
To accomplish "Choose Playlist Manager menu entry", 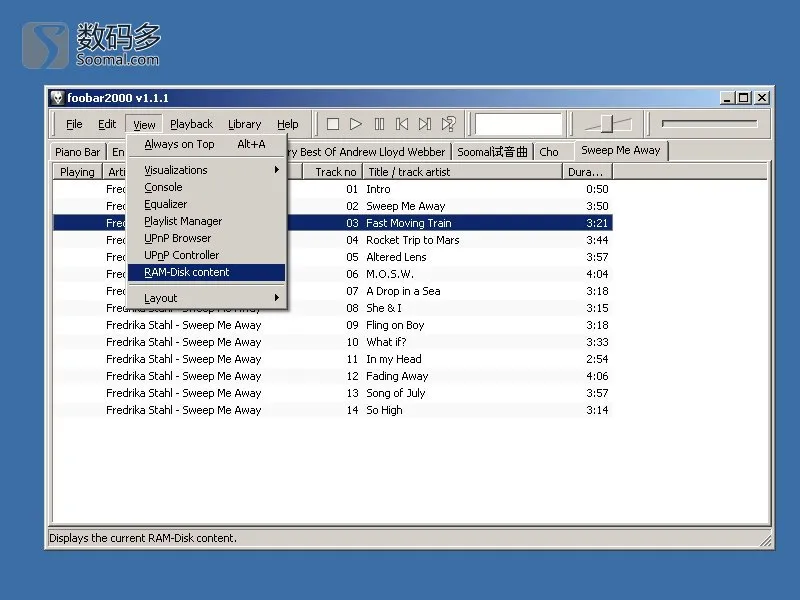I will (206, 221).
